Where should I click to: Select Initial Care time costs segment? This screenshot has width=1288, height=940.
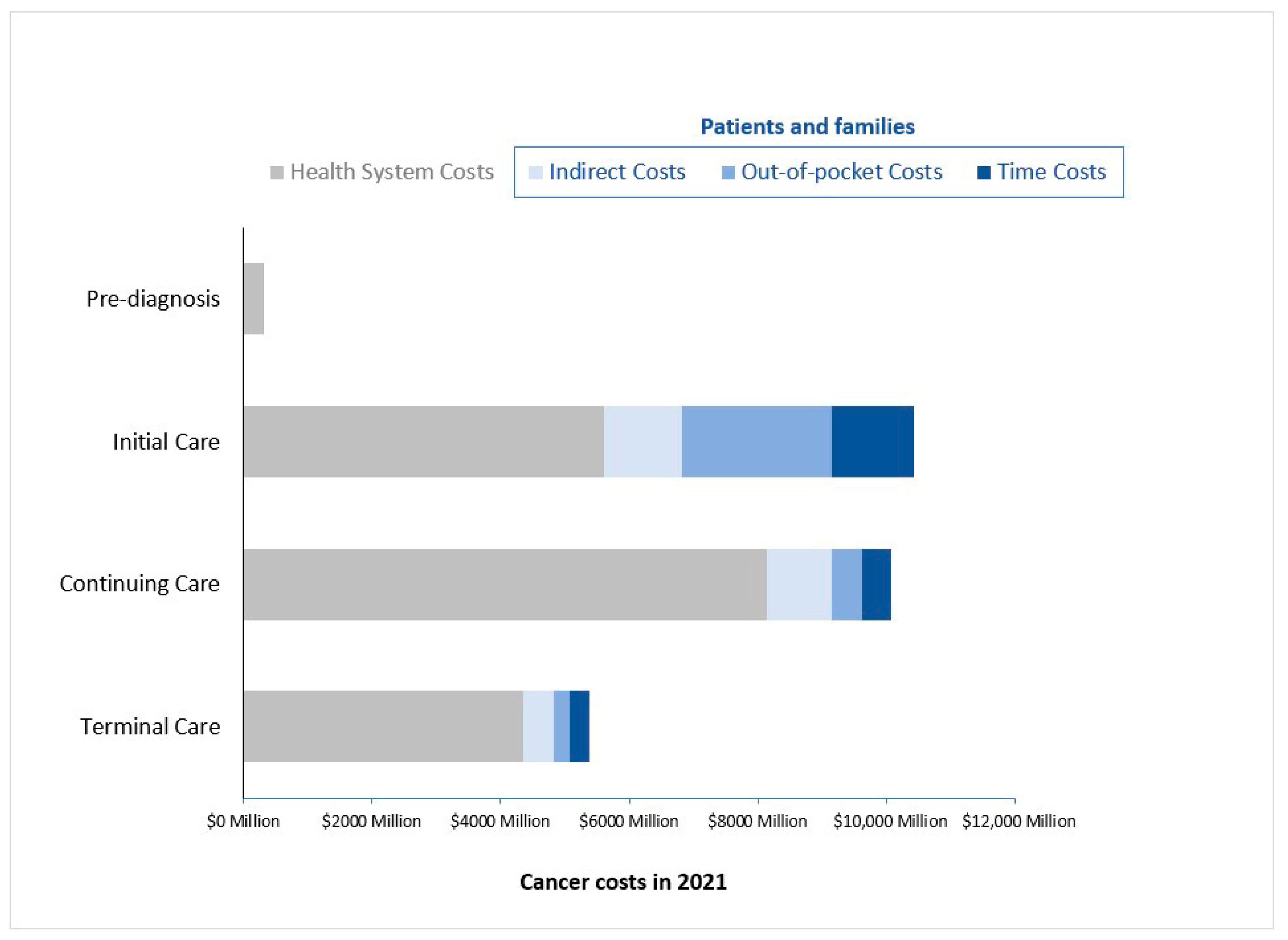(872, 441)
